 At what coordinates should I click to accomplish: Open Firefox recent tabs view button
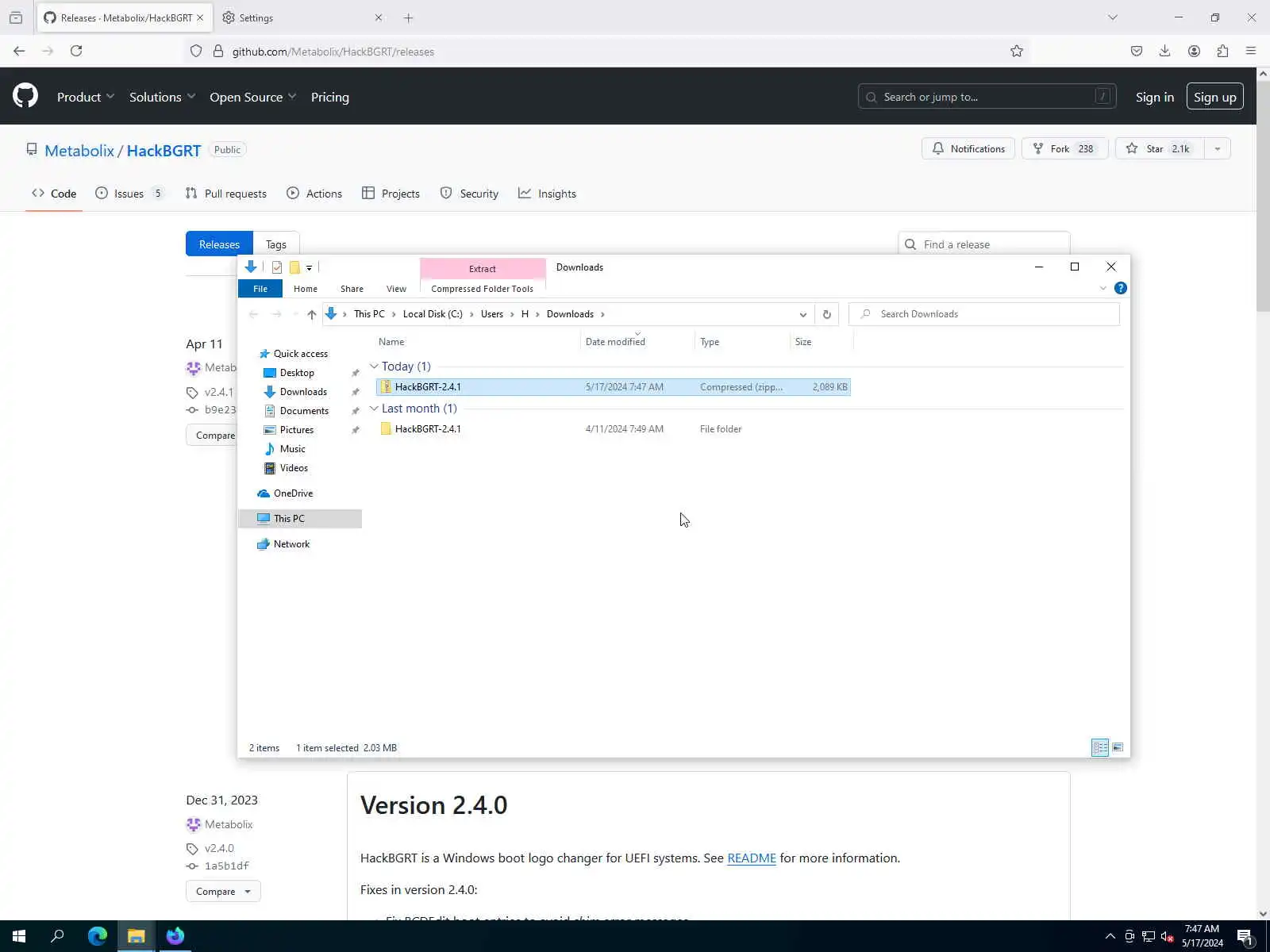click(x=16, y=17)
